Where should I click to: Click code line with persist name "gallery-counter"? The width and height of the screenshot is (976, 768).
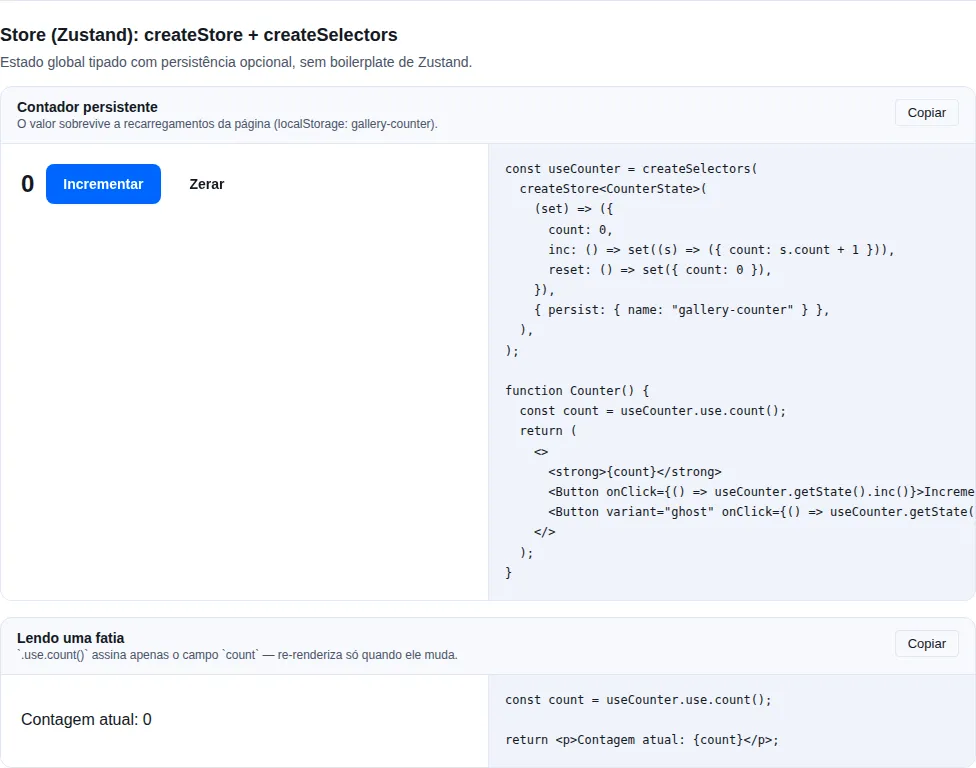tap(682, 310)
